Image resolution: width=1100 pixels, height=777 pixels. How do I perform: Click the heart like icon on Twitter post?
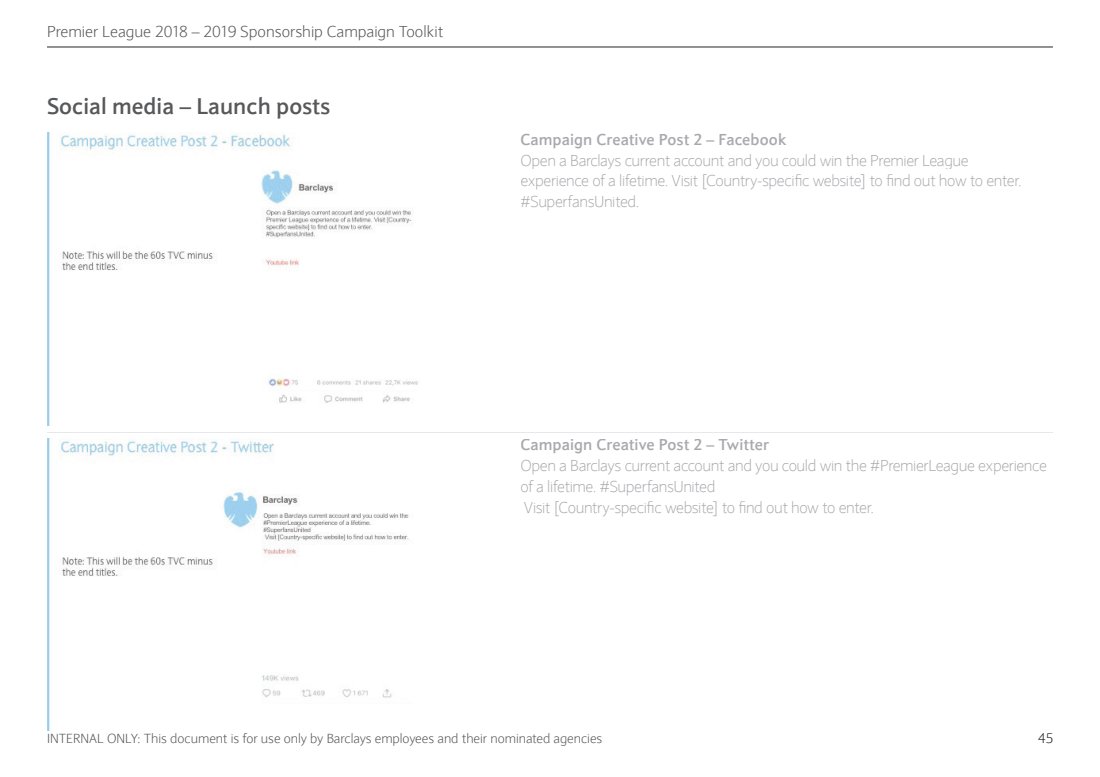347,693
